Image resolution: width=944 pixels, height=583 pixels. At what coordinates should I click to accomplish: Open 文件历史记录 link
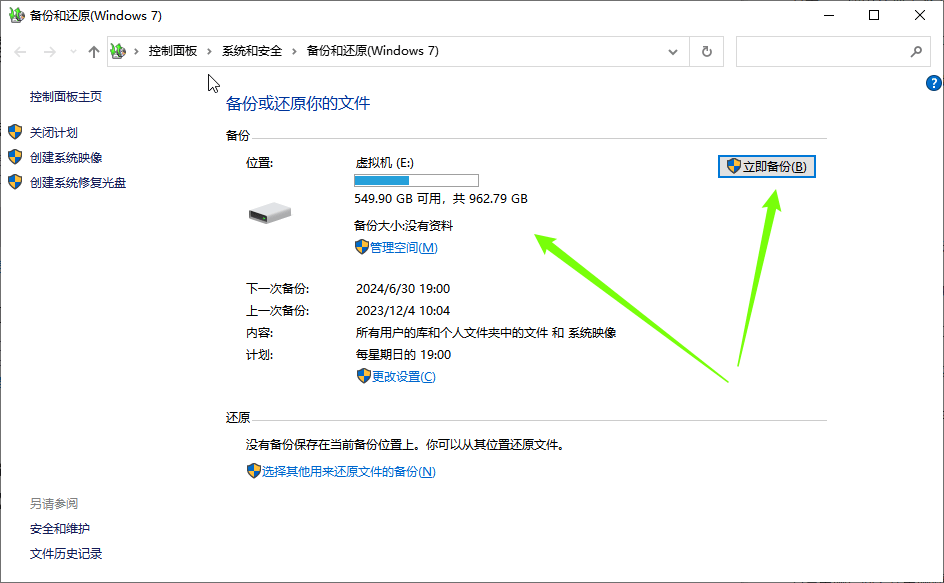point(66,554)
